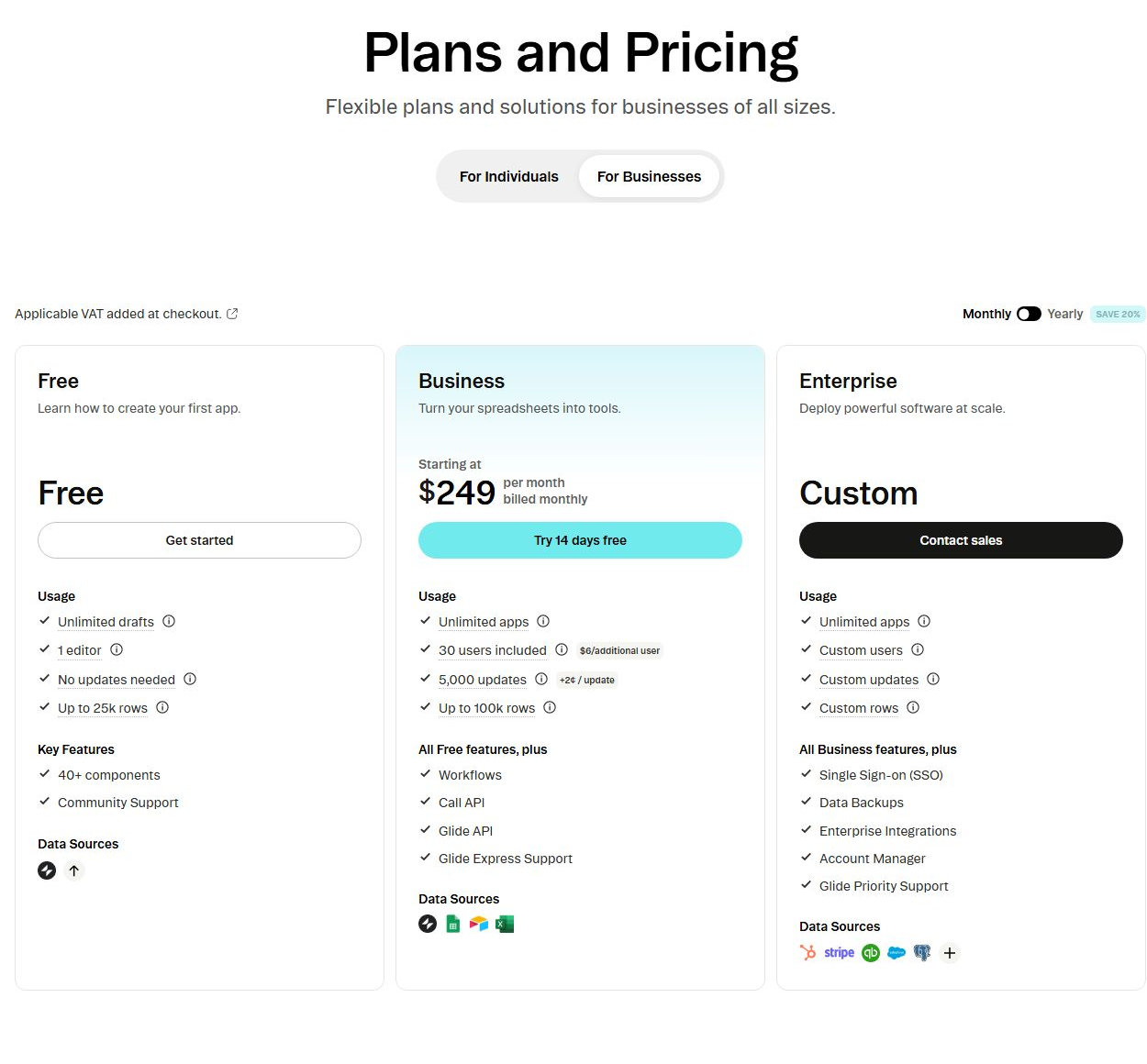Click the upload arrow data source icon
The width and height of the screenshot is (1147, 1064).
[74, 870]
